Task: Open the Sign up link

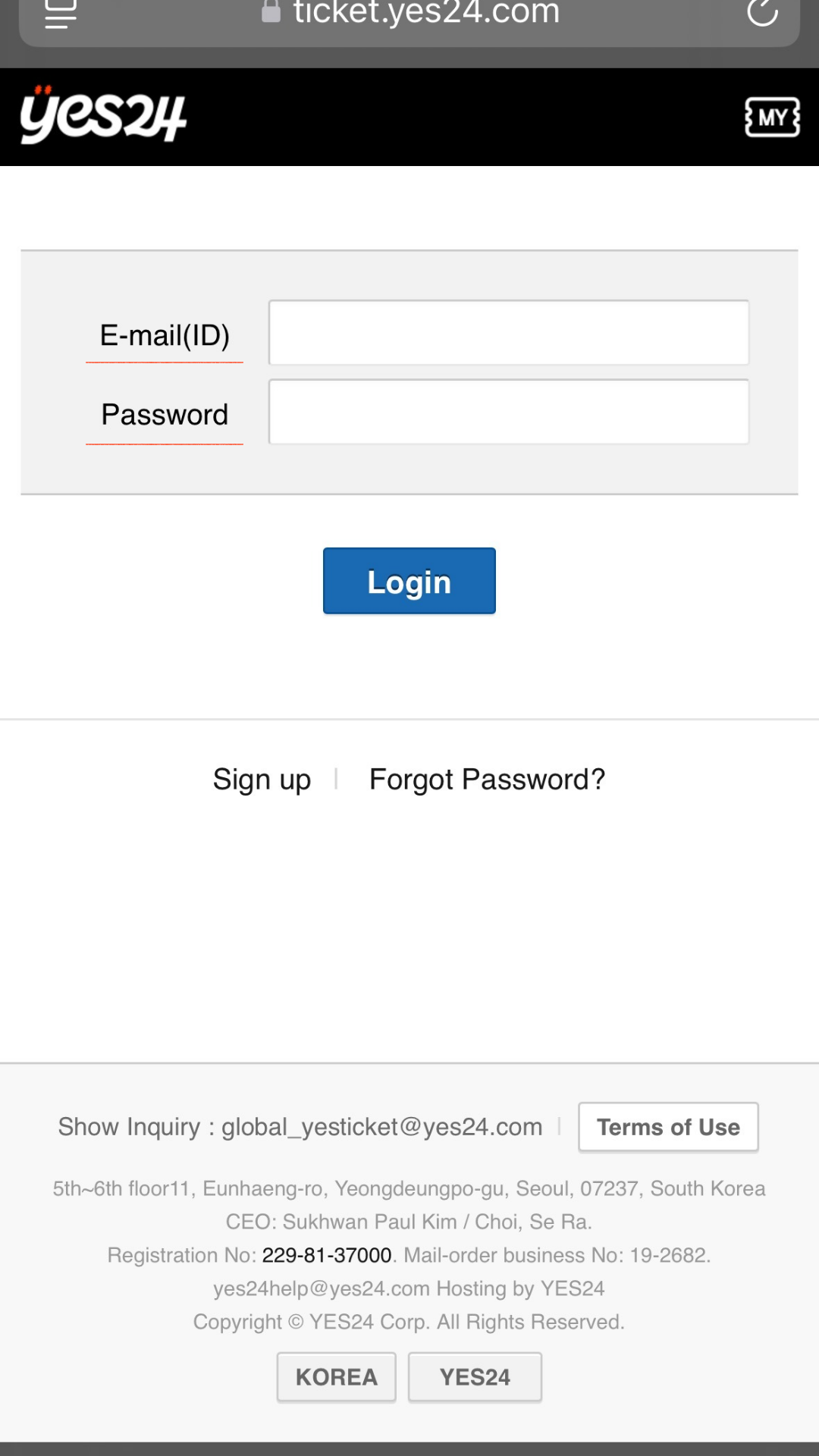Action: click(262, 780)
